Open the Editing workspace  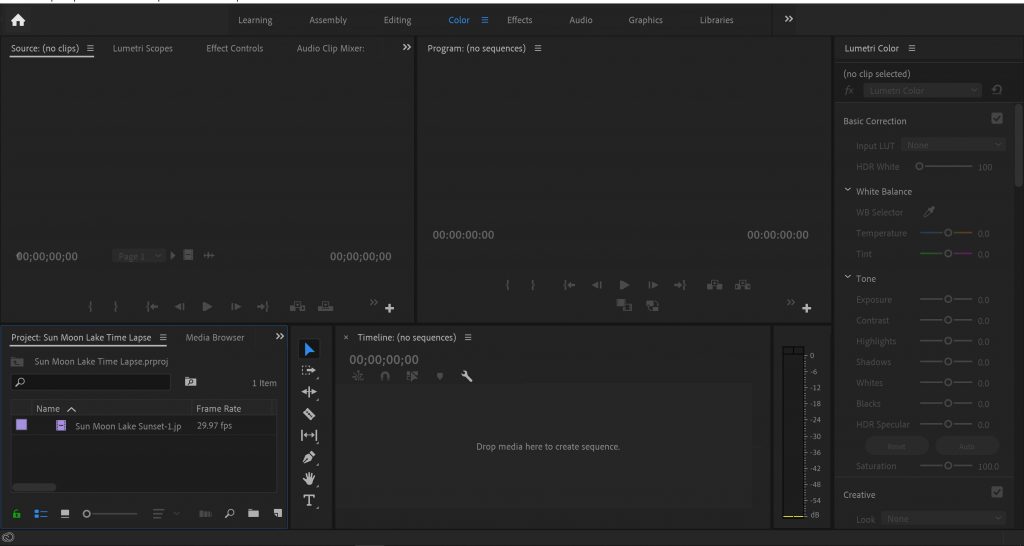click(397, 20)
